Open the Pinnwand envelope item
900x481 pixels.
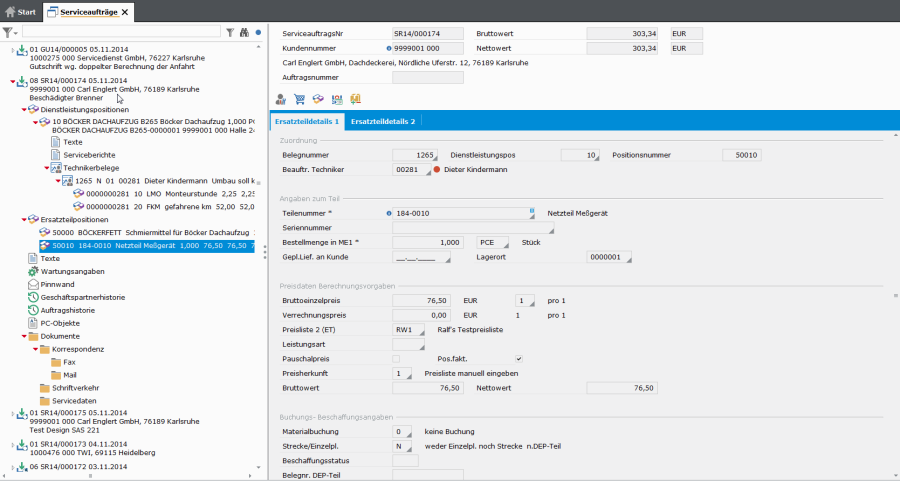(57, 284)
